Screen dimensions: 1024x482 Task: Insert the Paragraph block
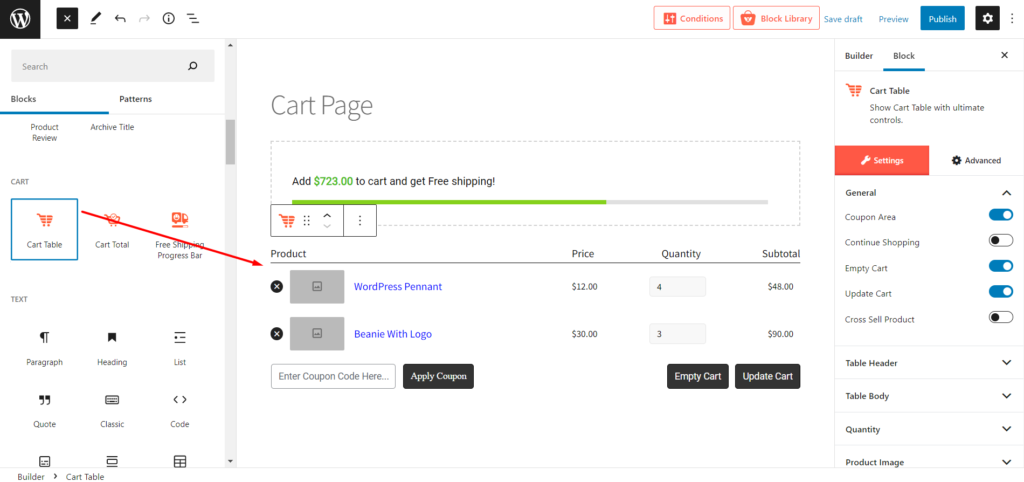pyautogui.click(x=44, y=348)
